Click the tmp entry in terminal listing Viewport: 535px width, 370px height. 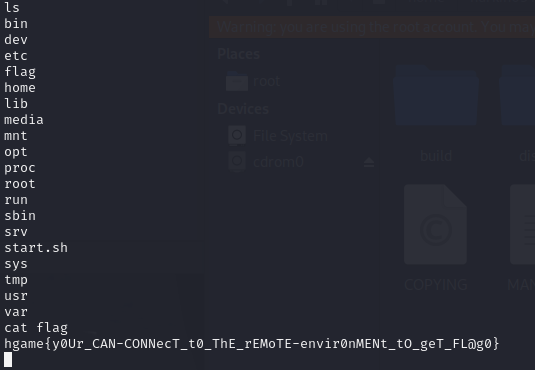pos(16,280)
